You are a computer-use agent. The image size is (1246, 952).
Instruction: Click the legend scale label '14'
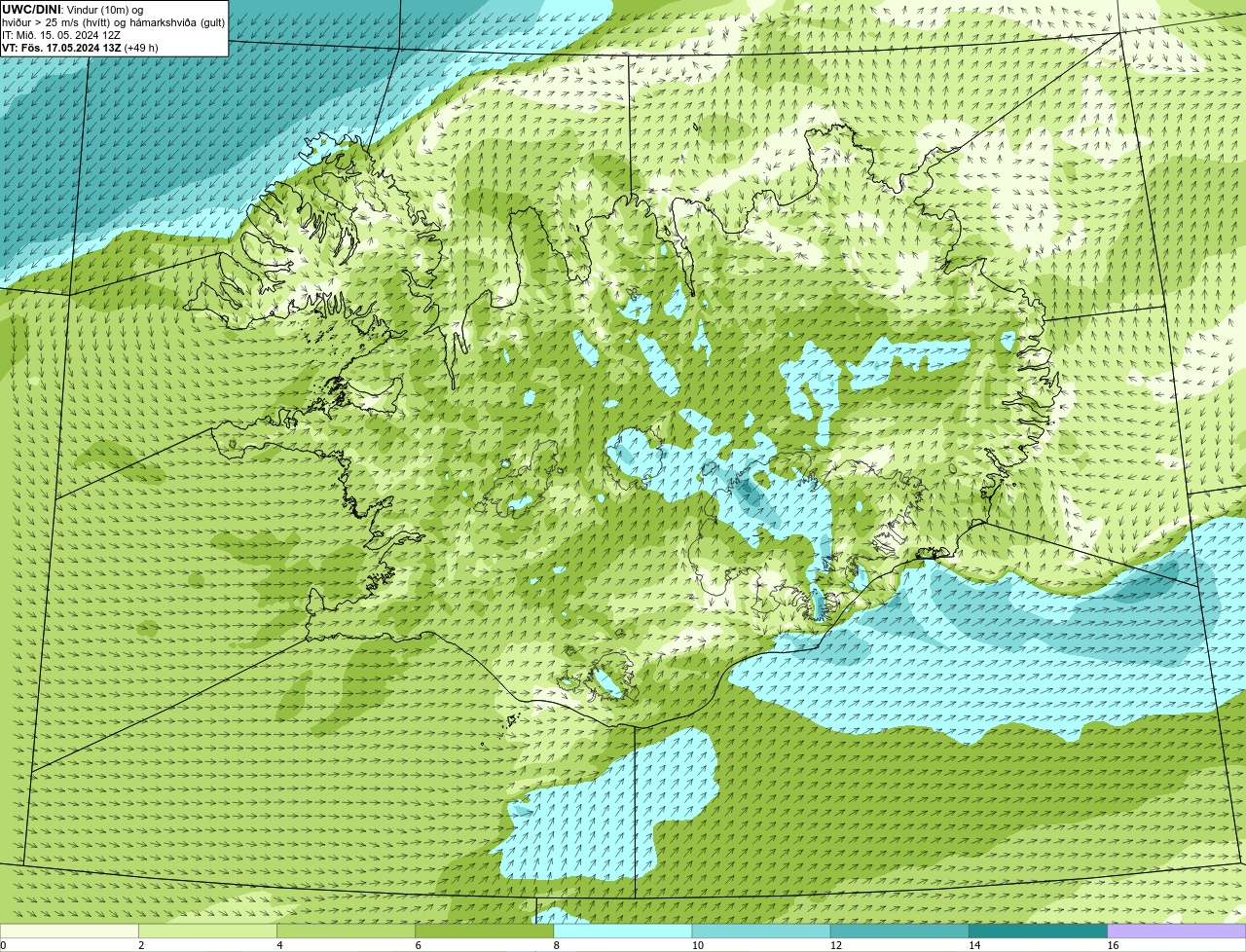click(x=973, y=945)
